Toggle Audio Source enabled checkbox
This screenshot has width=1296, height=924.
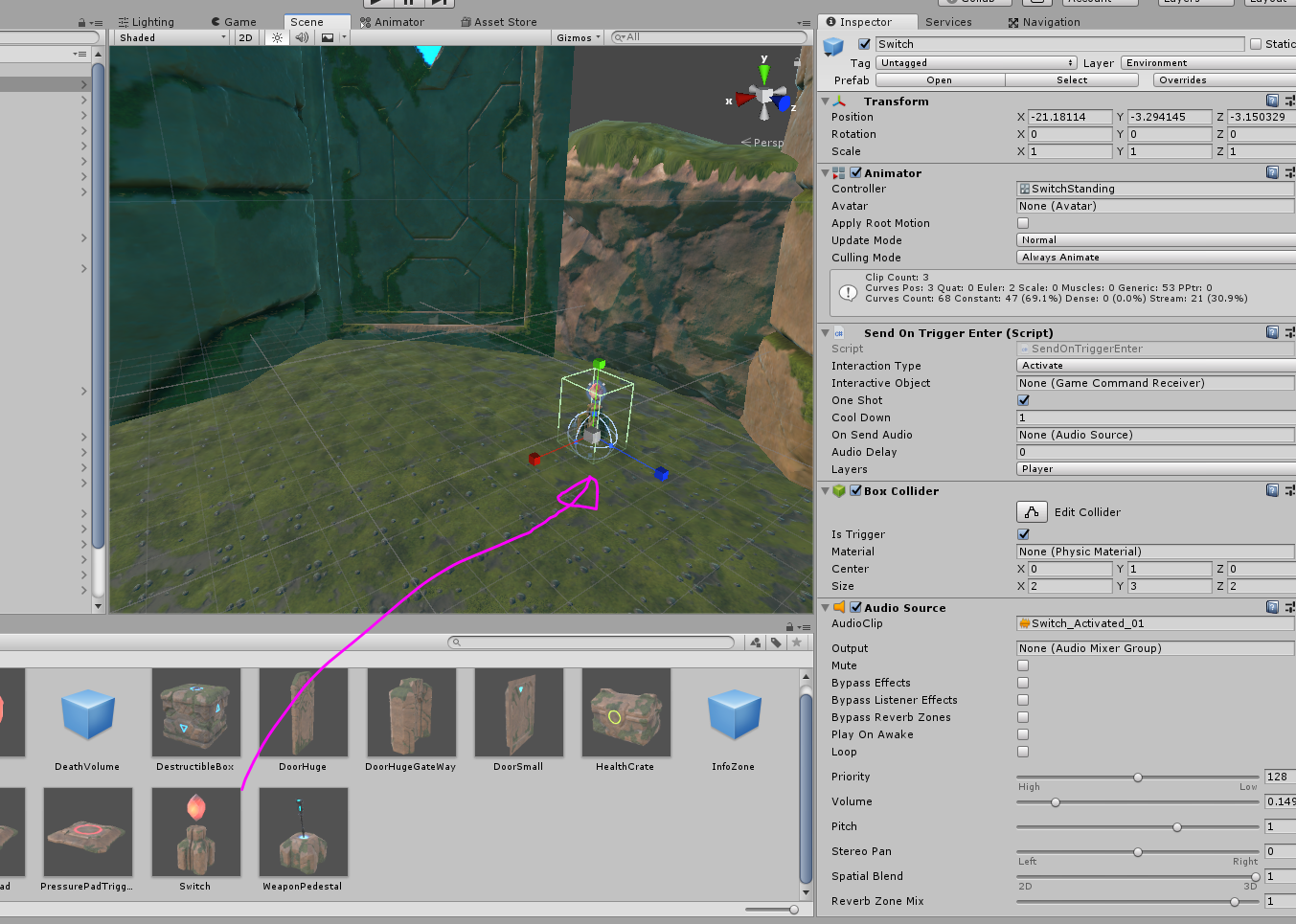pos(855,607)
